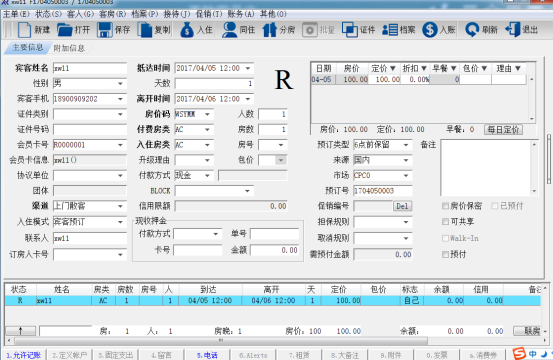Open the 账务(A) menu
553x360 pixels.
[x=241, y=14]
